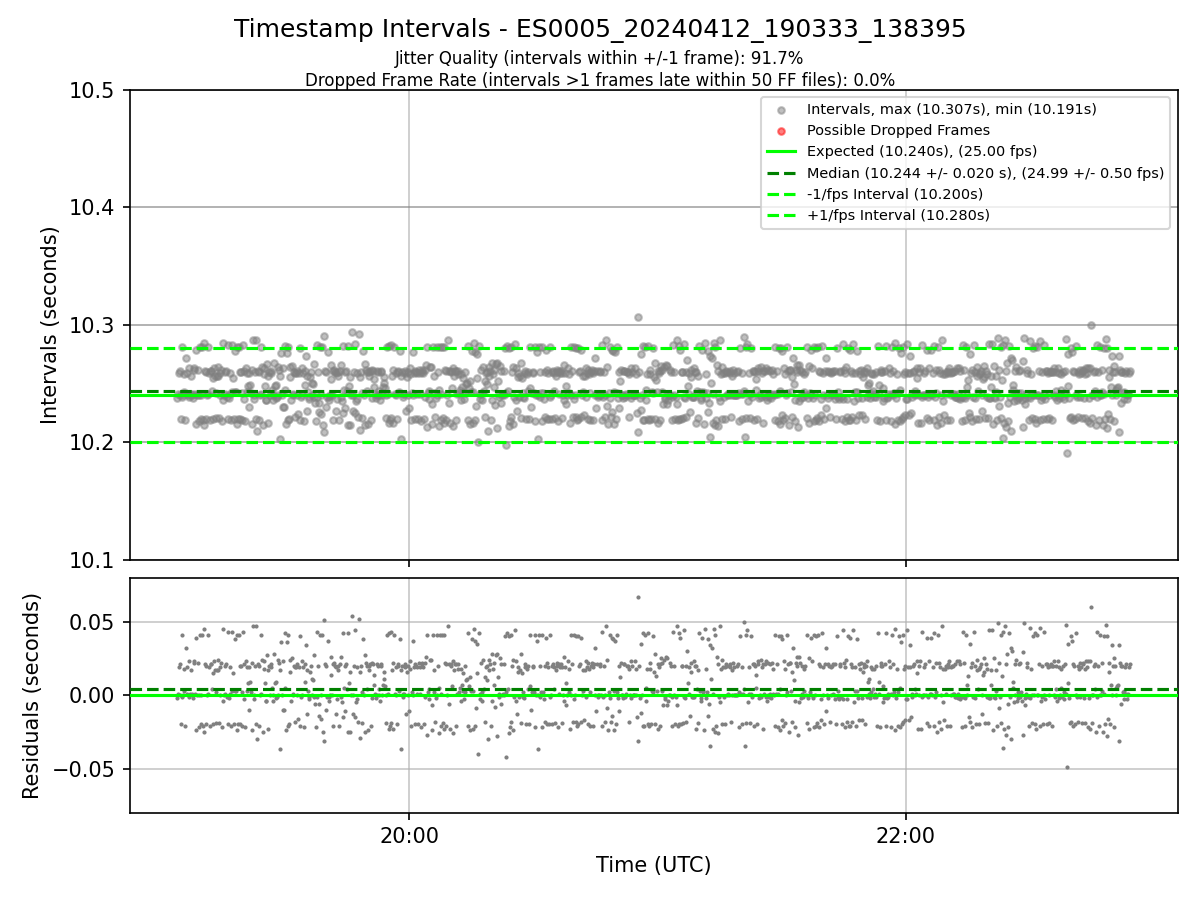
Task: Click the dark green dashed line sample for Median in the legend
Action: pyautogui.click(x=782, y=173)
